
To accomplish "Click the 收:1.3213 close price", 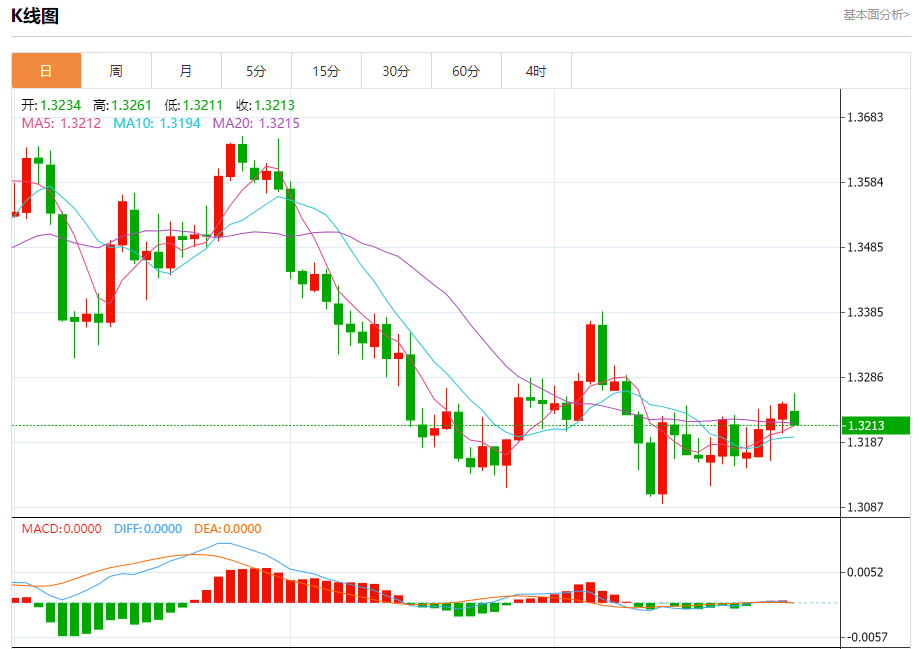I will click(266, 106).
